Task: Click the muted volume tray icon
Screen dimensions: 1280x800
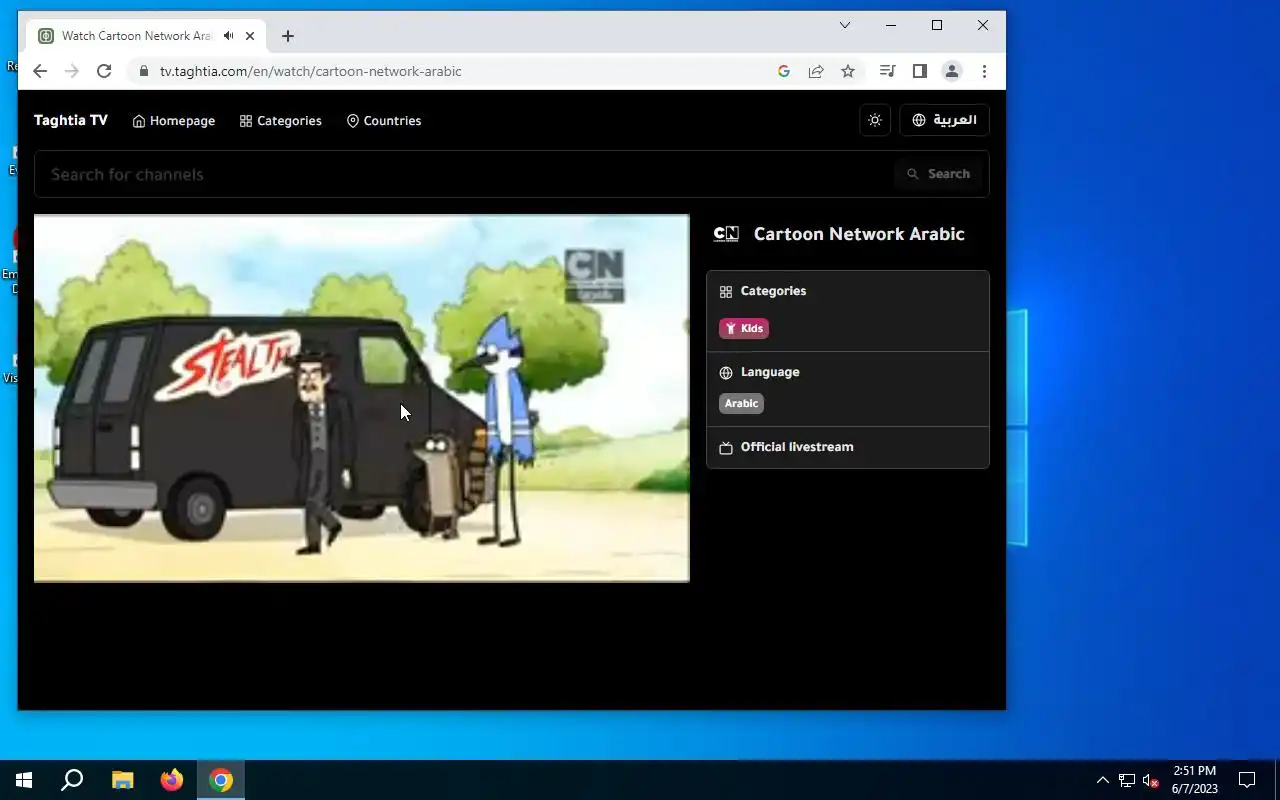Action: pos(1150,780)
